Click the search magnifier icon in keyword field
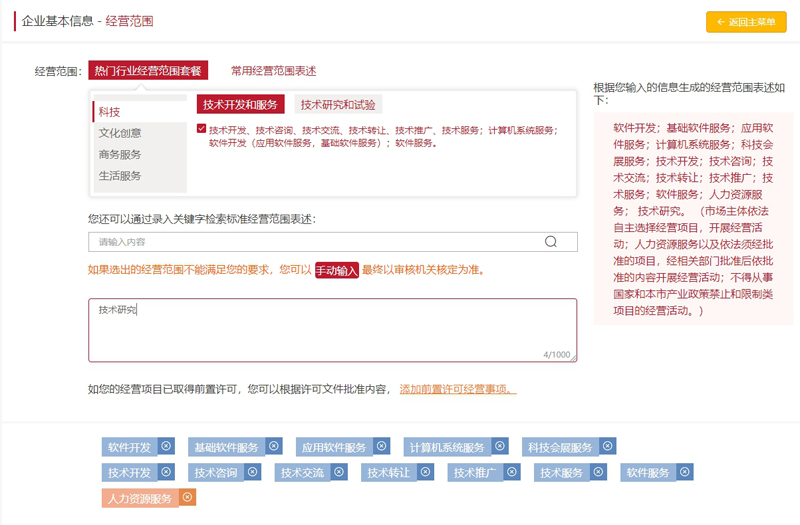Screen dimensions: 800x525 551,242
